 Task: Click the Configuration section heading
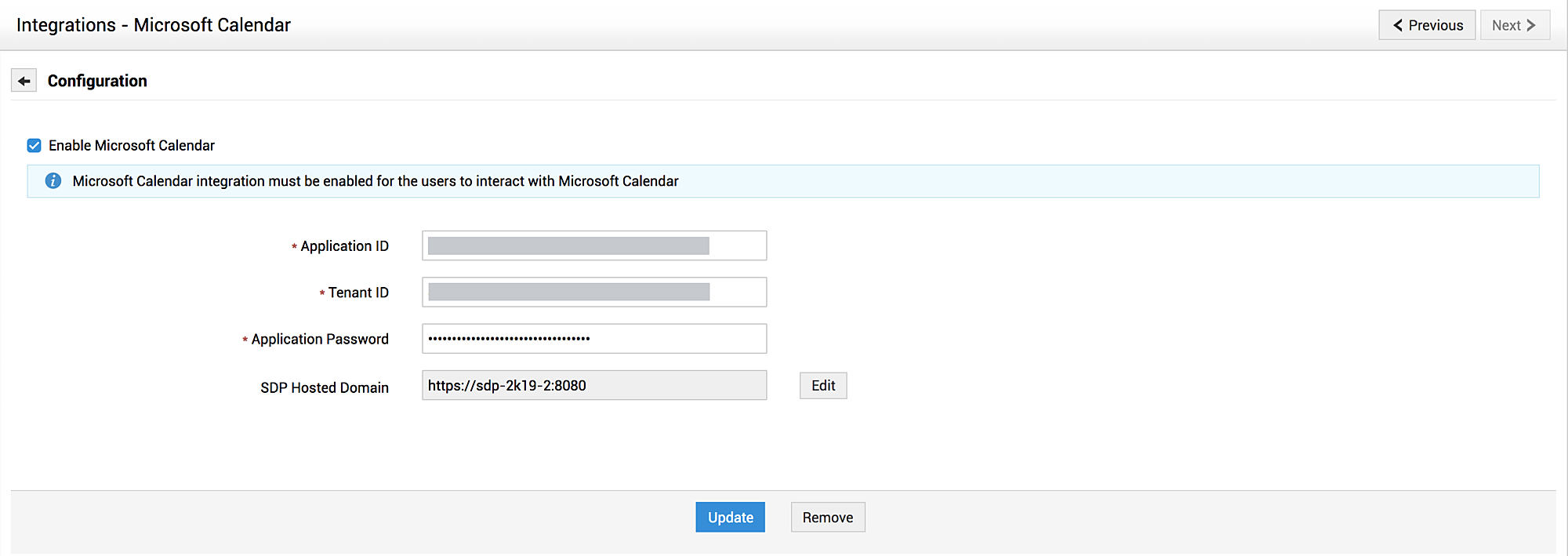[97, 81]
